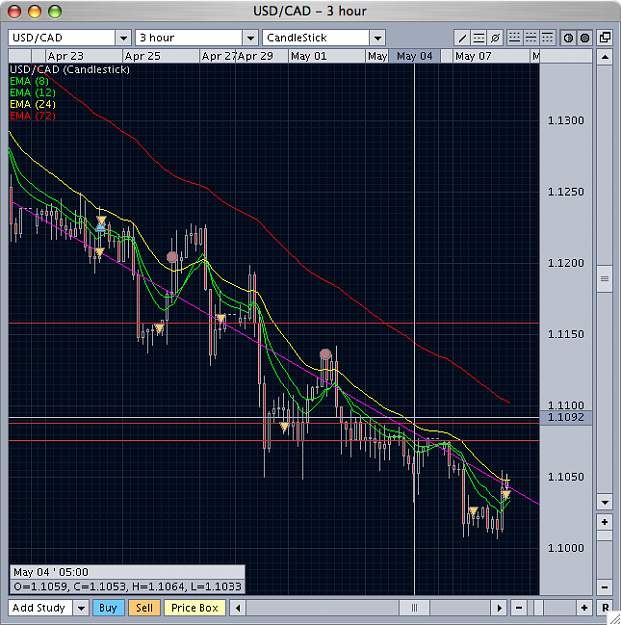Open the 3 hour timeframe dropdown

click(250, 38)
